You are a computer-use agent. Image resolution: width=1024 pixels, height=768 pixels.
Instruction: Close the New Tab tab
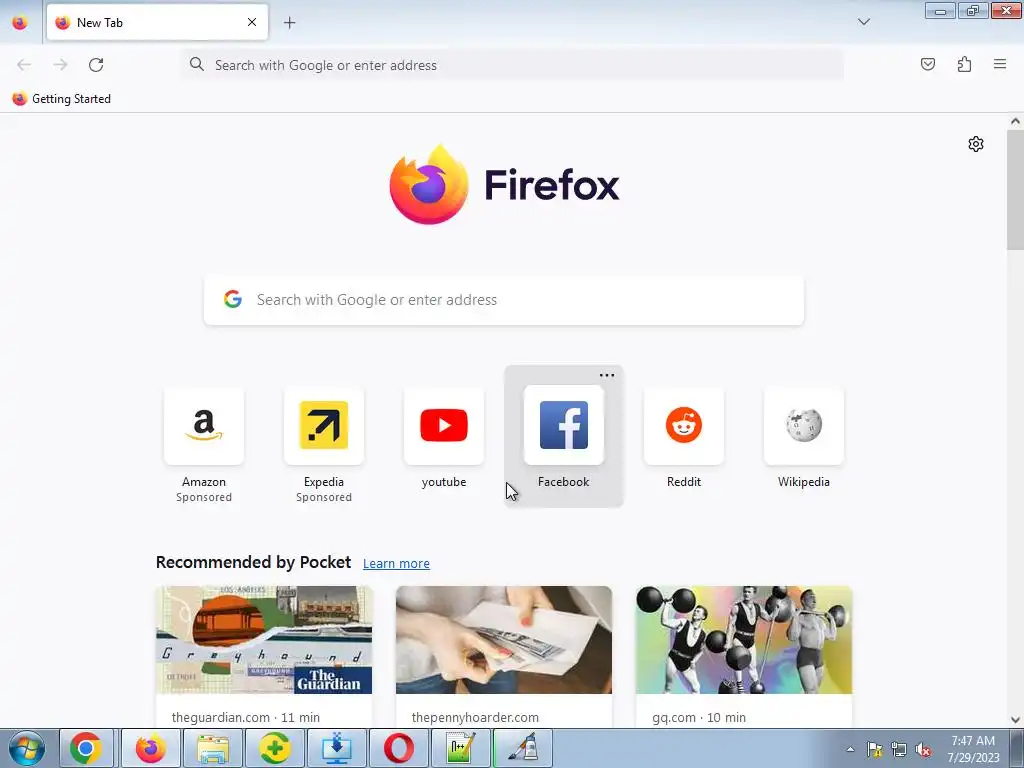click(x=252, y=22)
